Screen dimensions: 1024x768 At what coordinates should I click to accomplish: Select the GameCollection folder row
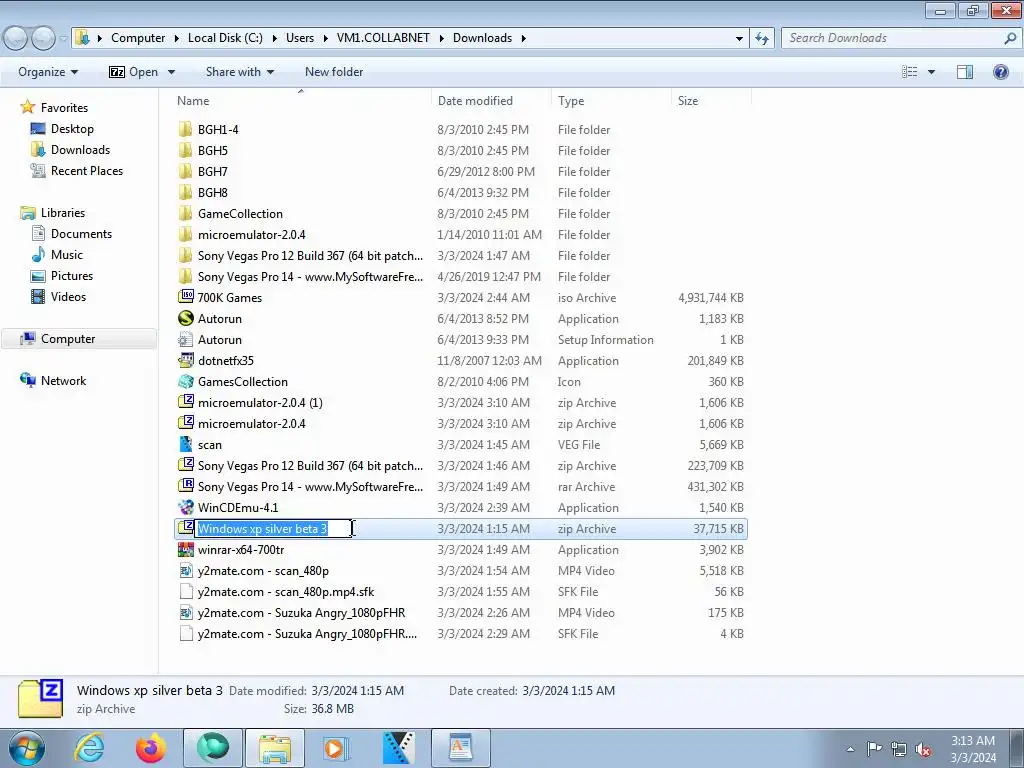tap(461, 214)
